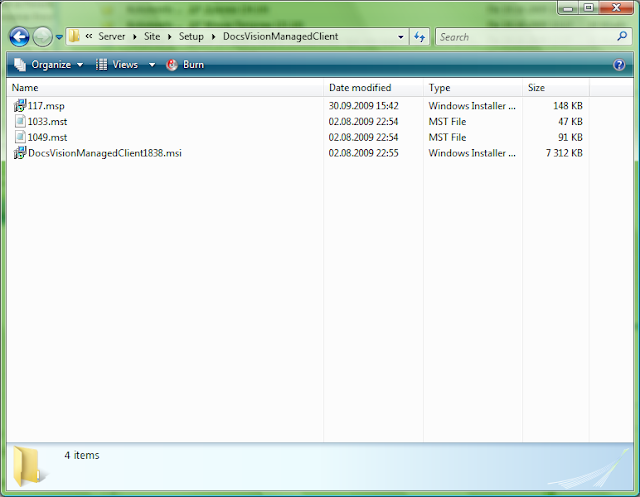Open Help via question mark icon

click(x=619, y=64)
